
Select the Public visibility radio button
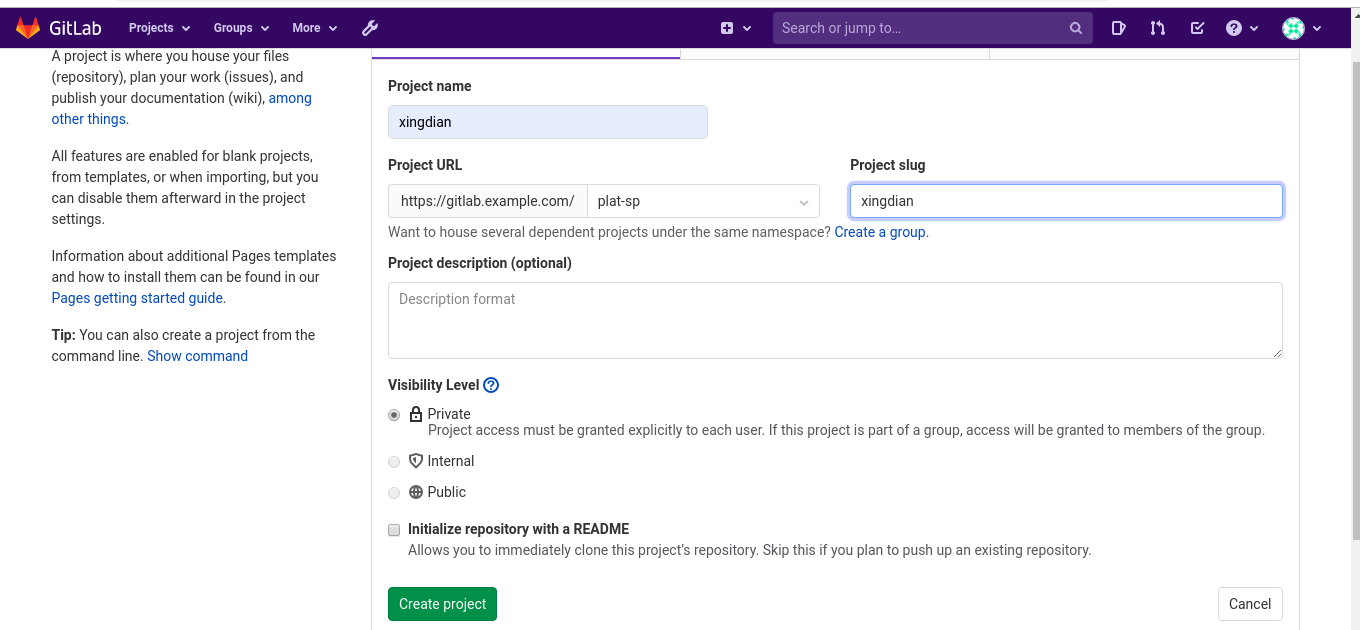[x=394, y=493]
